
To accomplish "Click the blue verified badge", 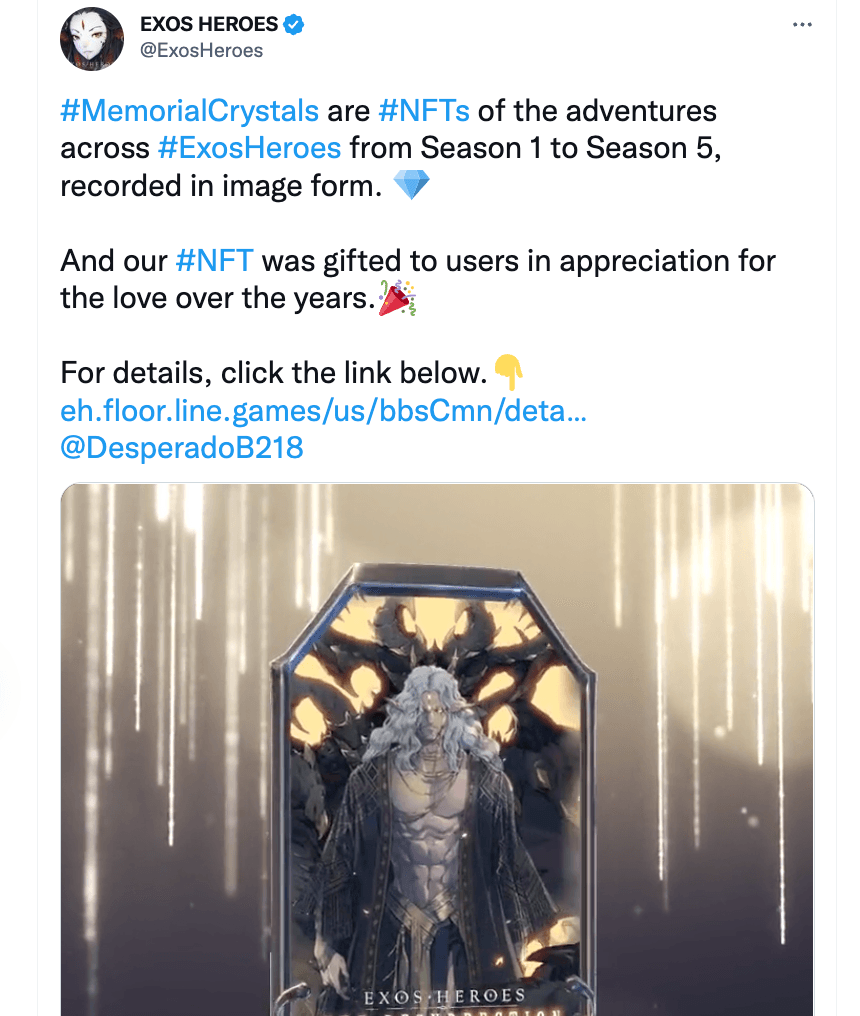I will 294,25.
